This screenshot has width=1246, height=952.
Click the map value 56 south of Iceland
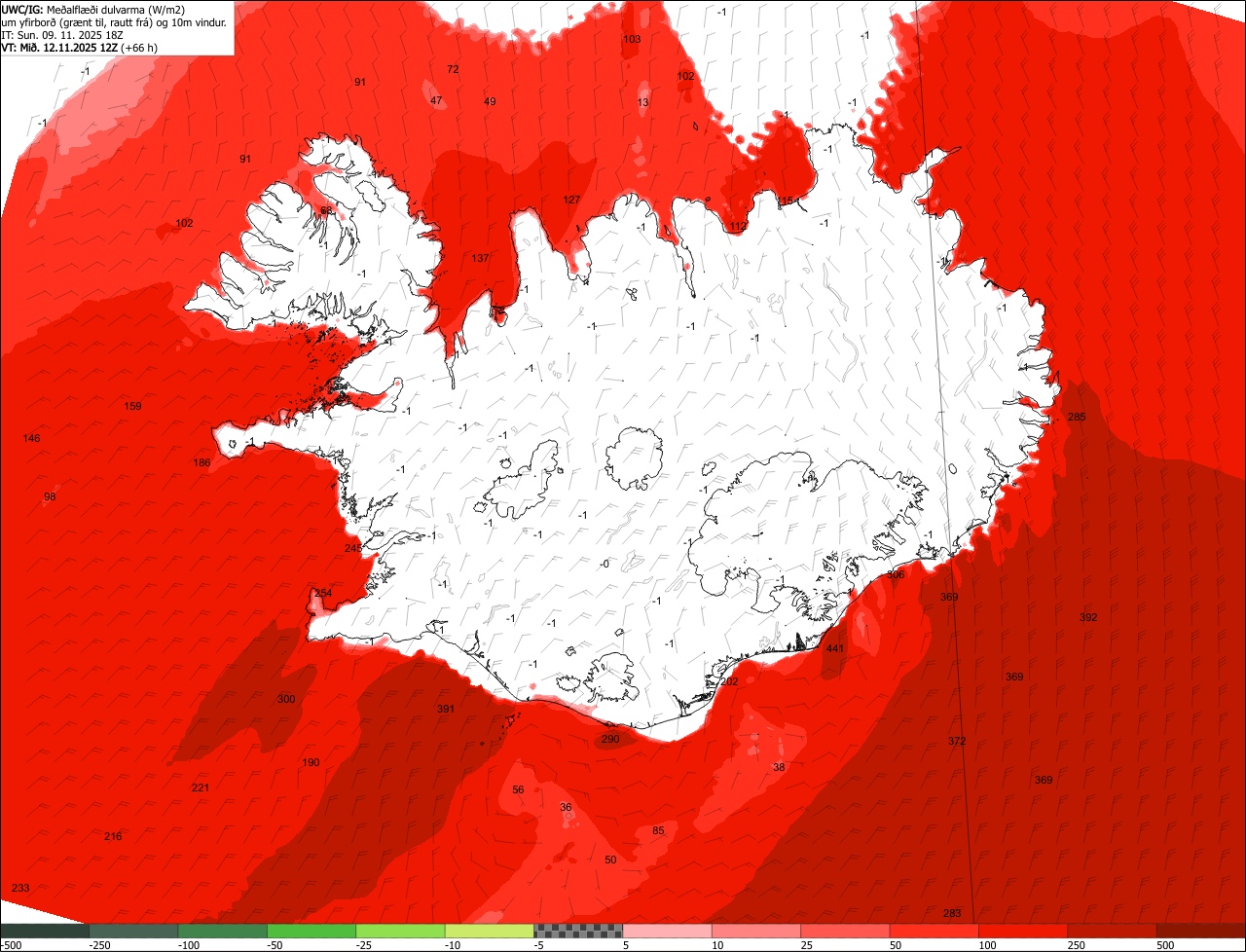(518, 789)
